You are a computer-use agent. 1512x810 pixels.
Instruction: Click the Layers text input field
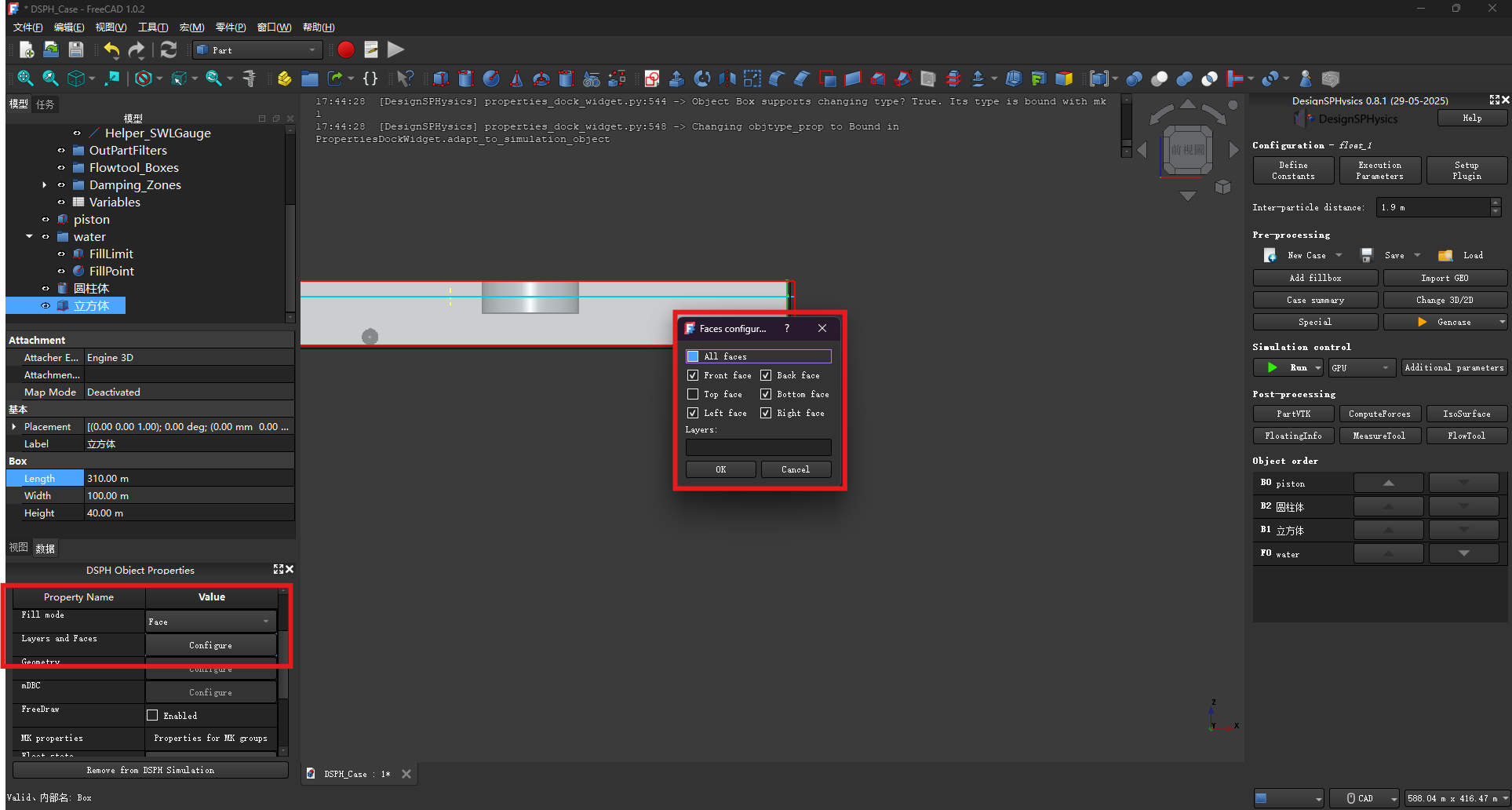pyautogui.click(x=758, y=447)
